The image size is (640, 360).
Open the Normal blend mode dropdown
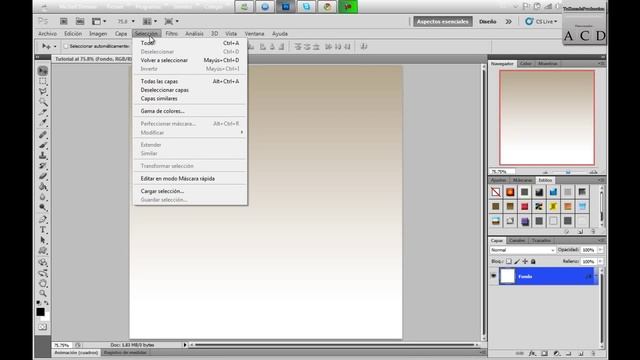tap(522, 250)
